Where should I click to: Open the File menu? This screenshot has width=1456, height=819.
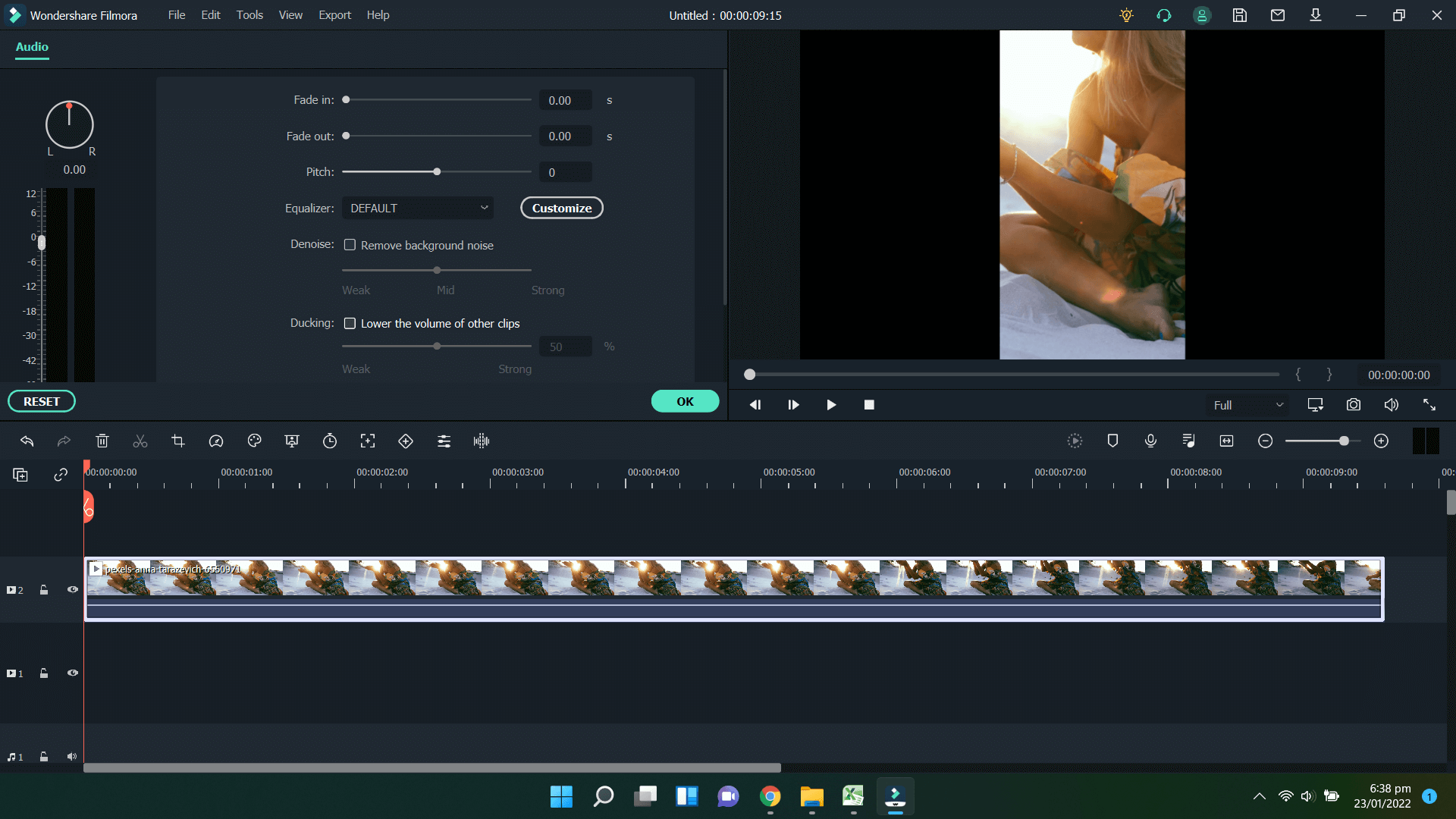pos(177,15)
